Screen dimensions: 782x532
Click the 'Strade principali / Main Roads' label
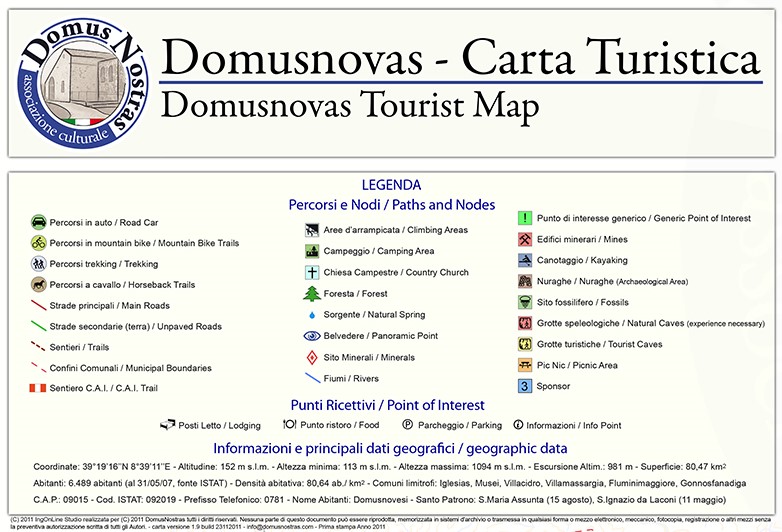(110, 306)
